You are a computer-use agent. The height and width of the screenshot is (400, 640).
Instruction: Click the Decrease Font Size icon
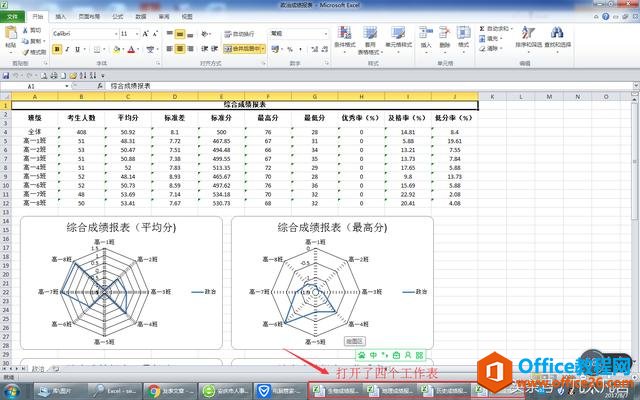155,34
